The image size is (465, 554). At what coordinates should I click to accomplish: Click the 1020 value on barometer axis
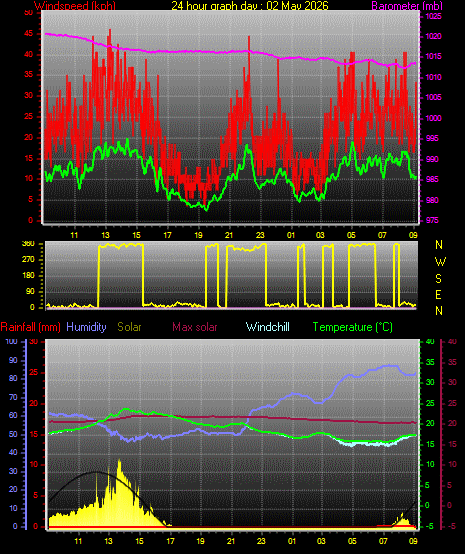(433, 36)
